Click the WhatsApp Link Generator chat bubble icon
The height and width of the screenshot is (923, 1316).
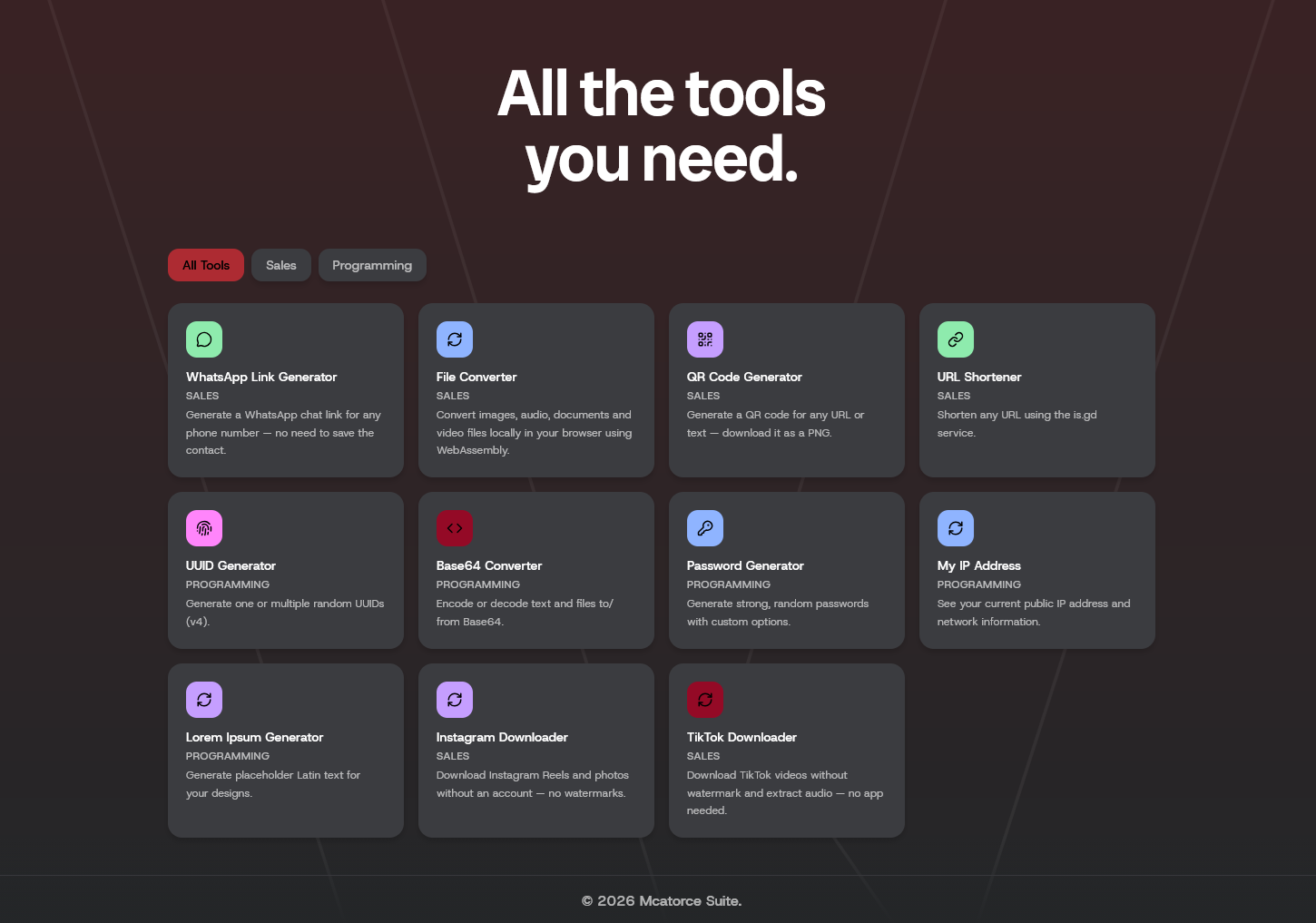click(204, 339)
